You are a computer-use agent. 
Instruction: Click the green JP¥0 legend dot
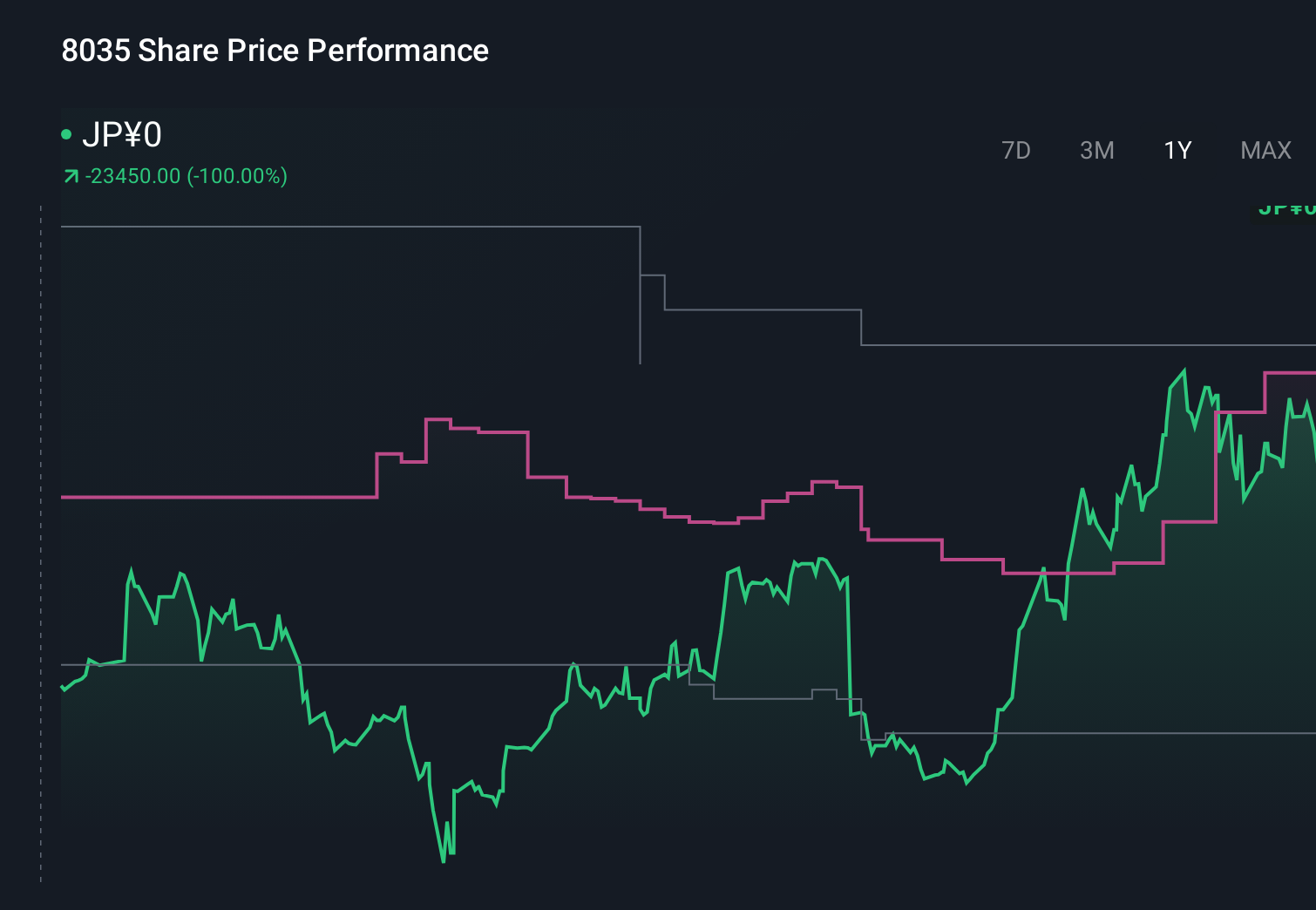[68, 133]
